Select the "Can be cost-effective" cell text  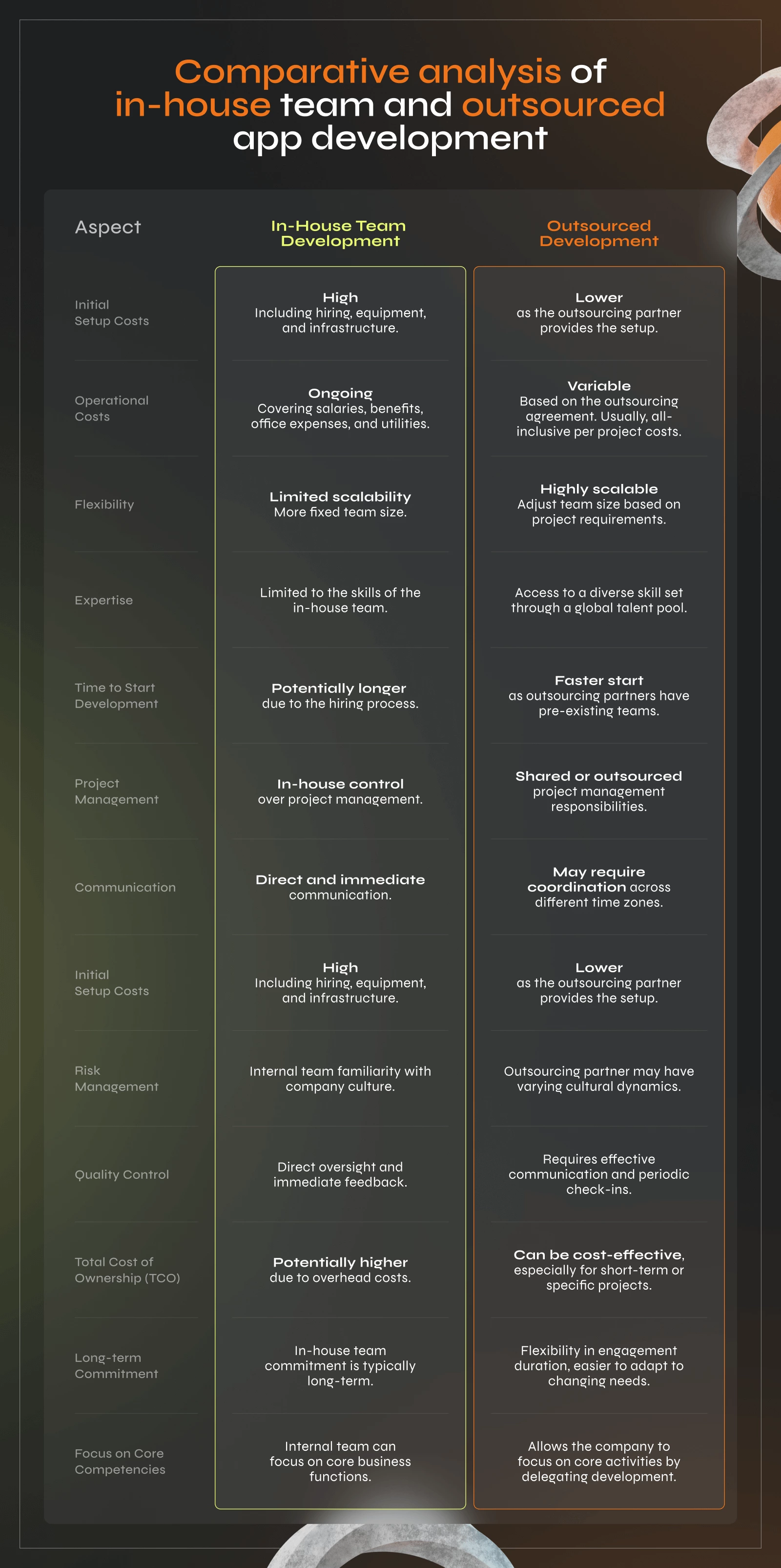598,1254
